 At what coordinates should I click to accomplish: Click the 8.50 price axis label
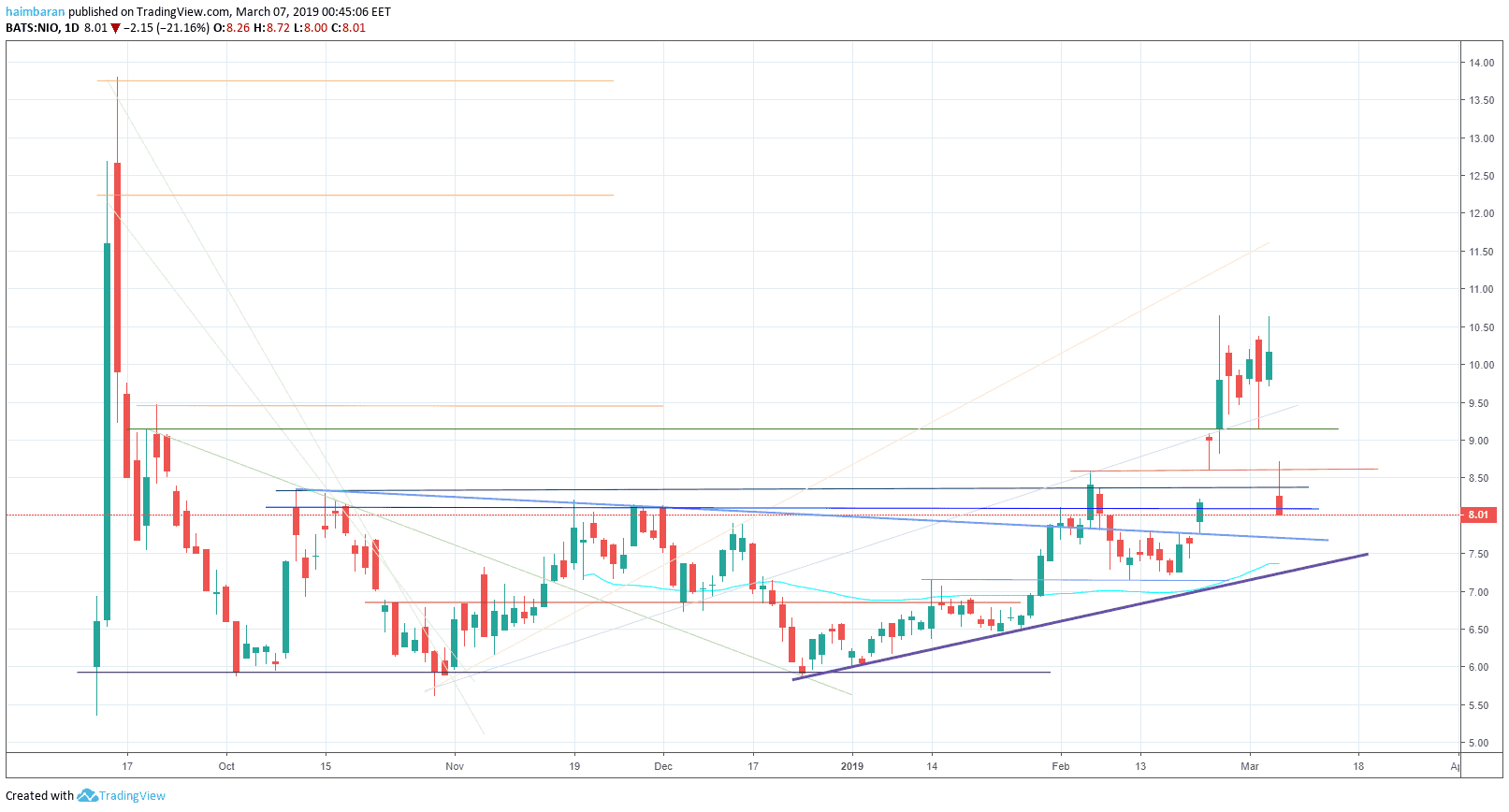click(x=1478, y=478)
